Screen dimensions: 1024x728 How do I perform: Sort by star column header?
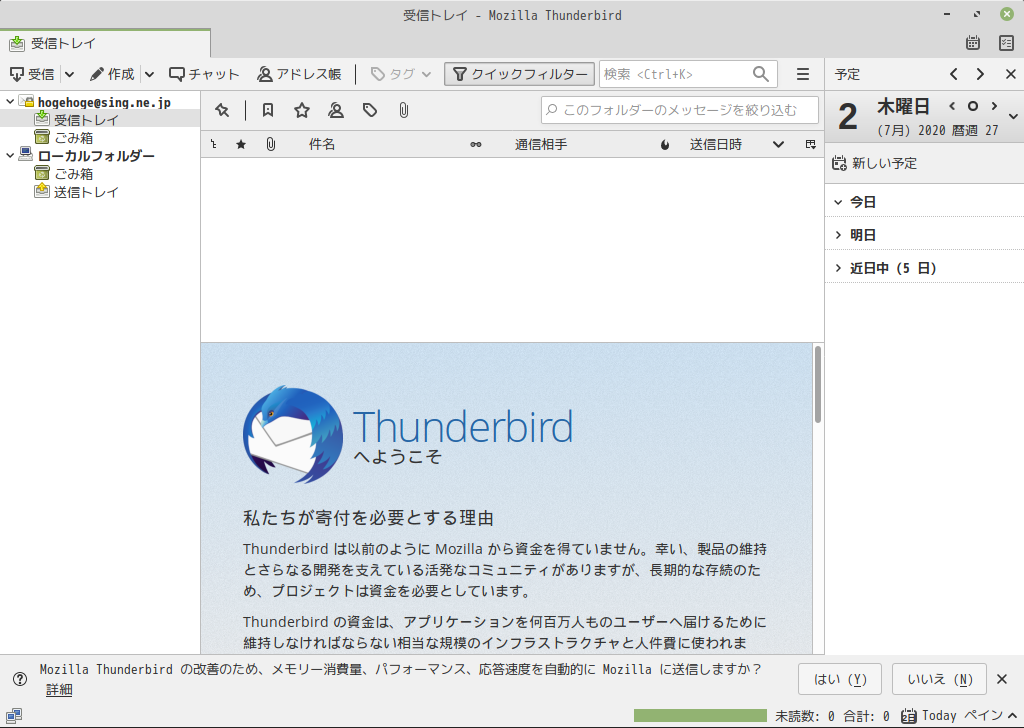(241, 144)
